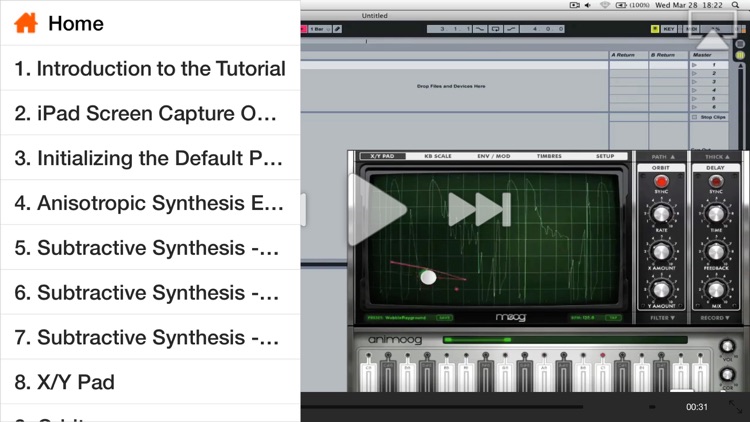Click the WobblePlayground preset name
The image size is (750, 422).
408,318
